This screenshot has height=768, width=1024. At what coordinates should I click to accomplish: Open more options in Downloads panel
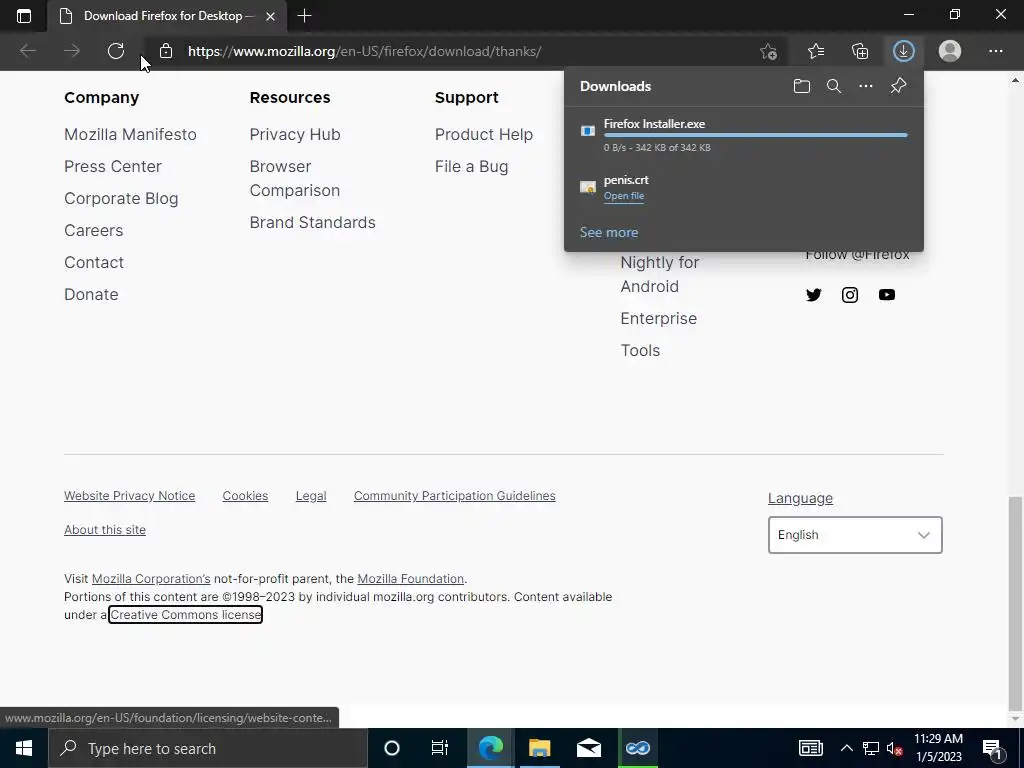coord(866,86)
